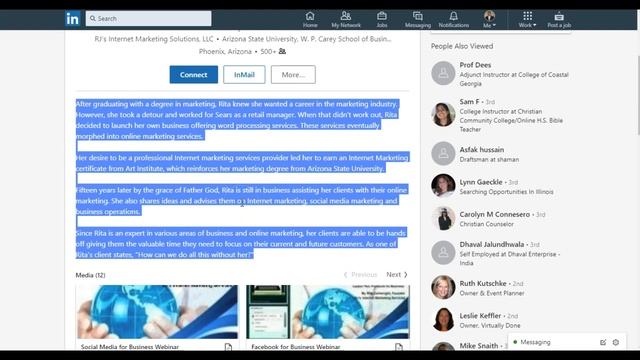Go to Next media items
Image resolution: width=640 pixels, height=360 pixels.
(397, 275)
